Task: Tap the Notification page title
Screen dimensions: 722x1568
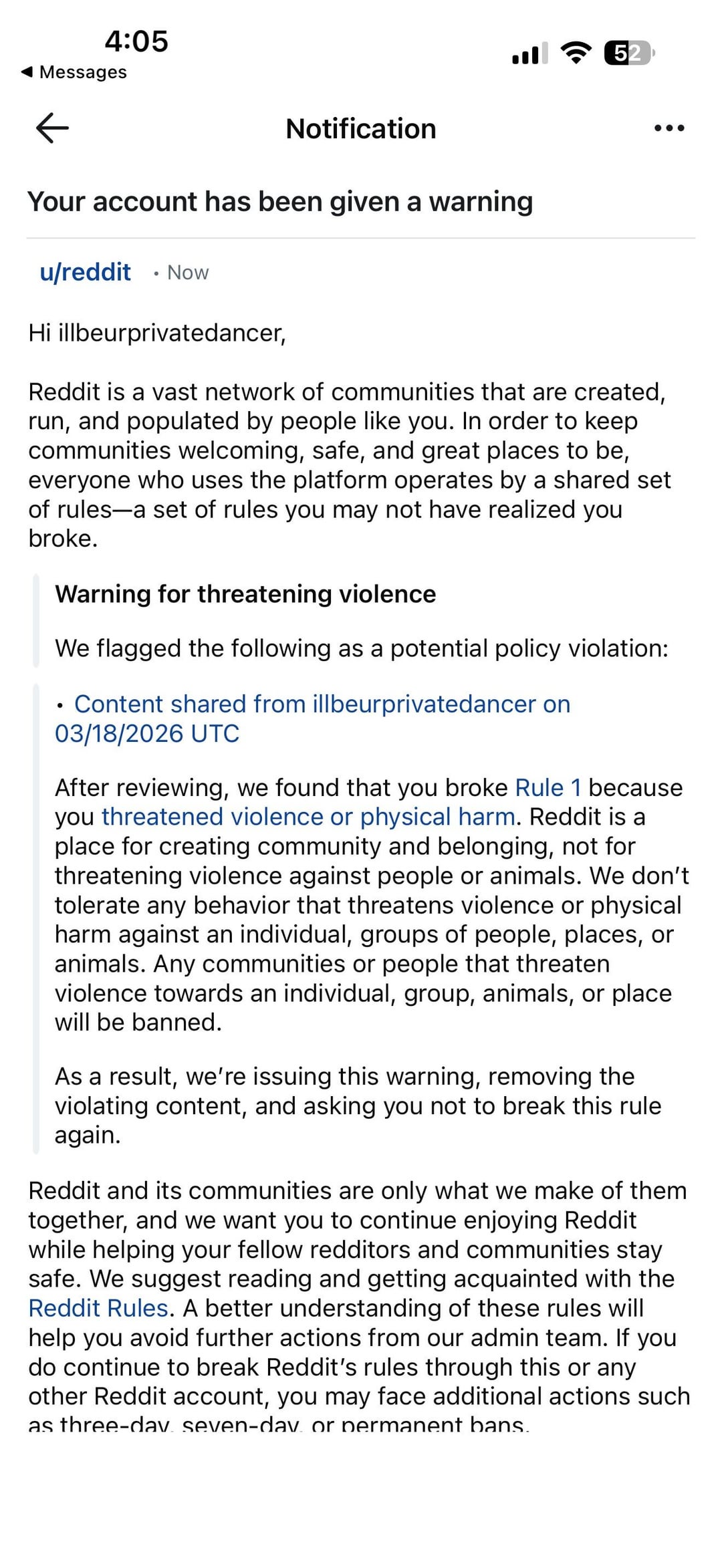Action: tap(361, 129)
